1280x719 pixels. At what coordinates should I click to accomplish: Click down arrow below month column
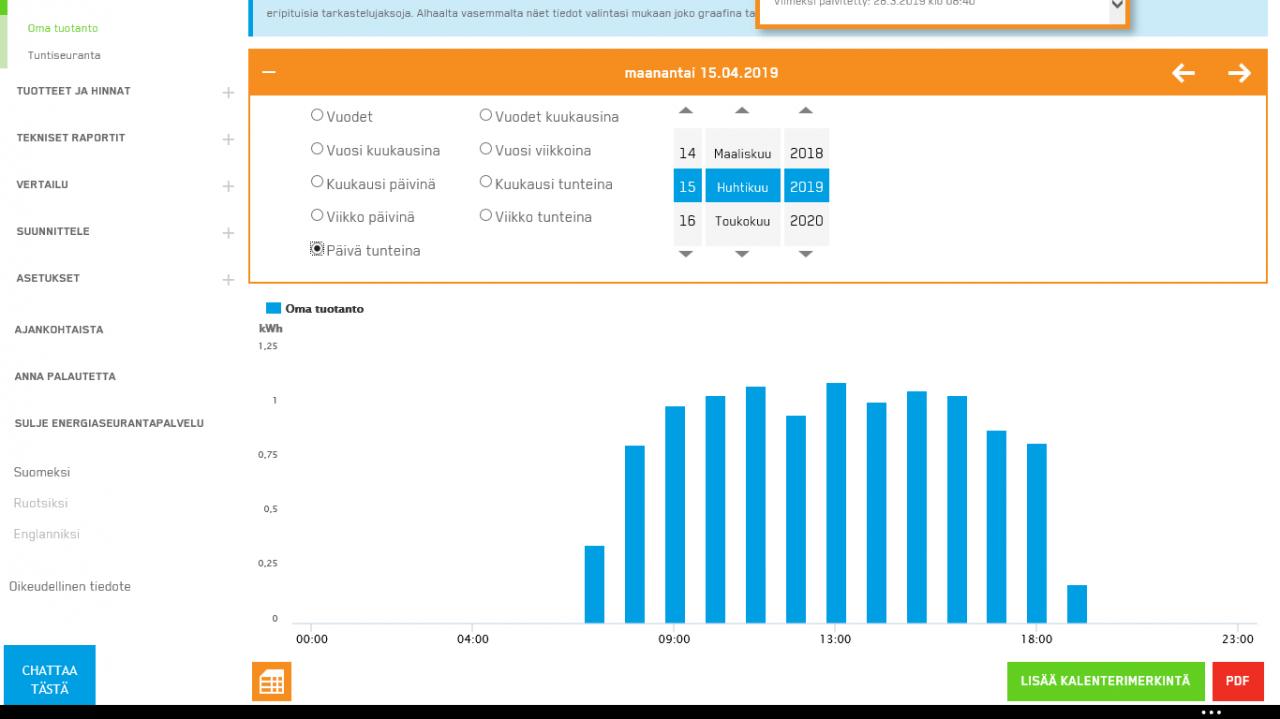[742, 254]
